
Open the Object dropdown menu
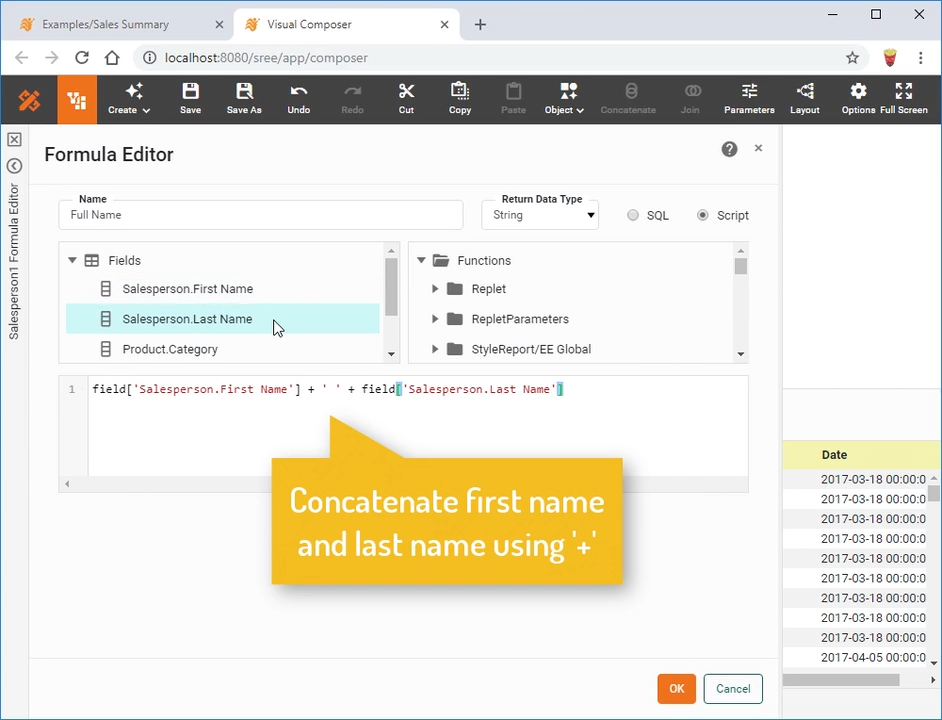click(564, 99)
